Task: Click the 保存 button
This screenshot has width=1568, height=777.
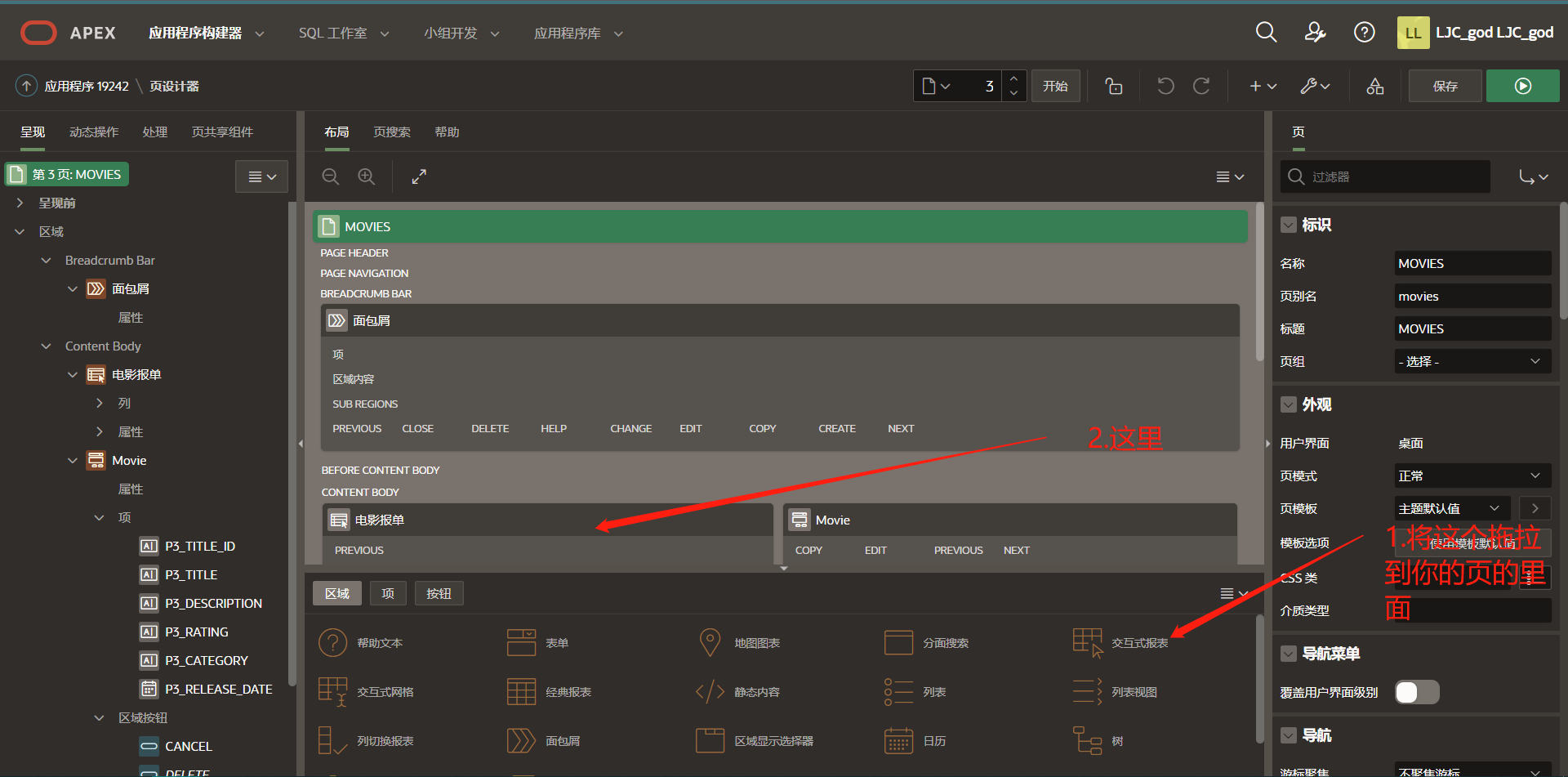Action: [x=1445, y=86]
